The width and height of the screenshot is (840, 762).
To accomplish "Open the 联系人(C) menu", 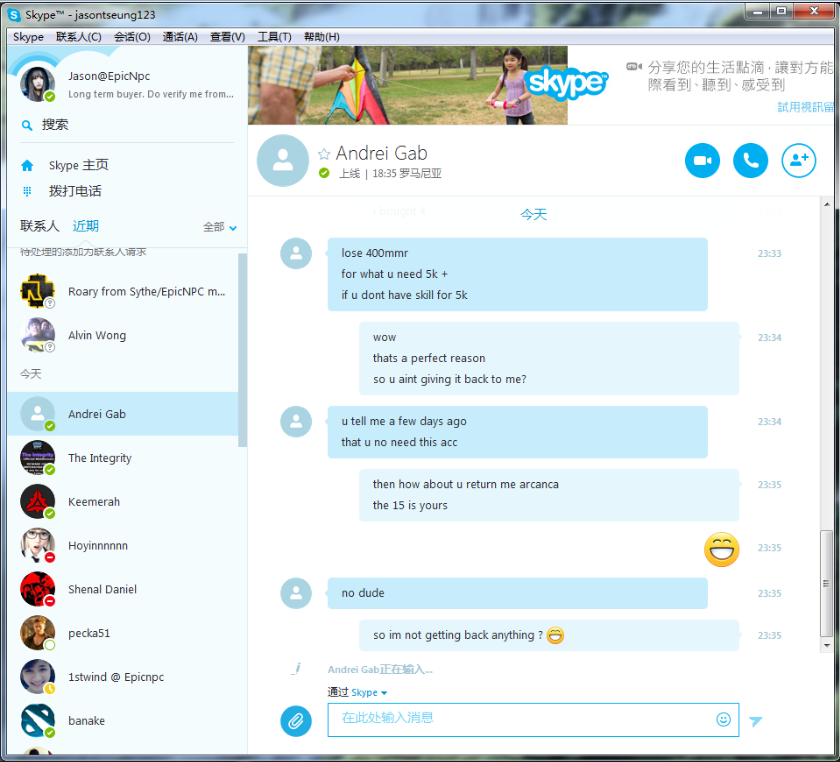I will click(79, 37).
